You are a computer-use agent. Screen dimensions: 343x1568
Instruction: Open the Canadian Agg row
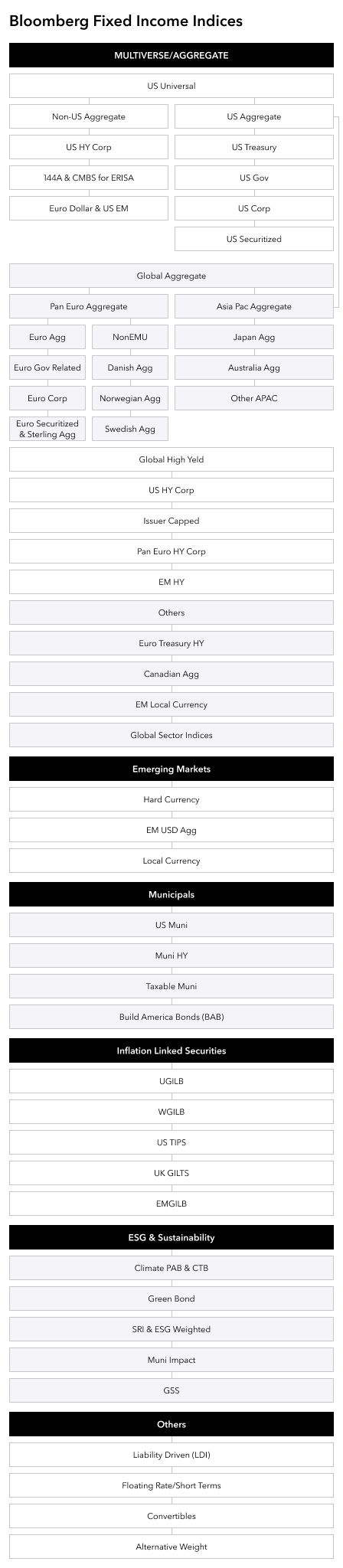point(171,674)
